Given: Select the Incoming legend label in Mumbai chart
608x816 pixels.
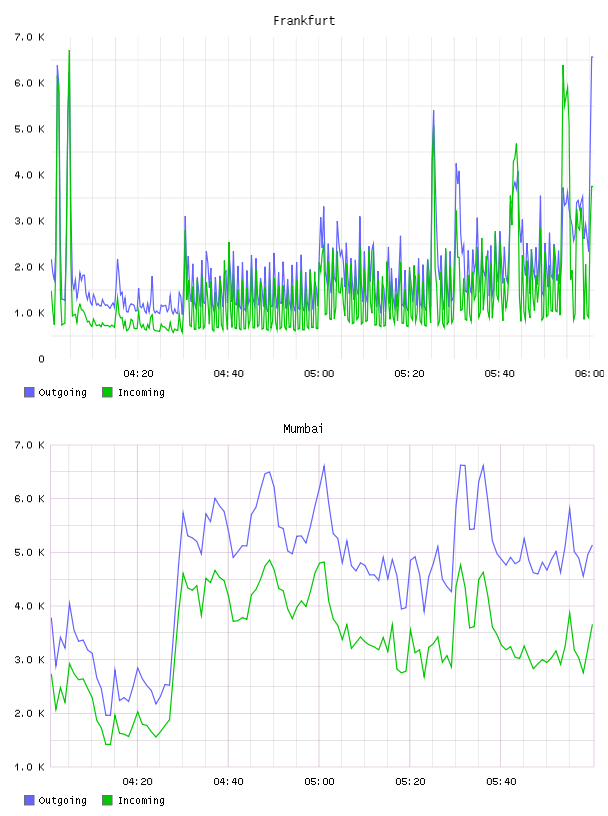Looking at the screenshot, I should tap(141, 800).
